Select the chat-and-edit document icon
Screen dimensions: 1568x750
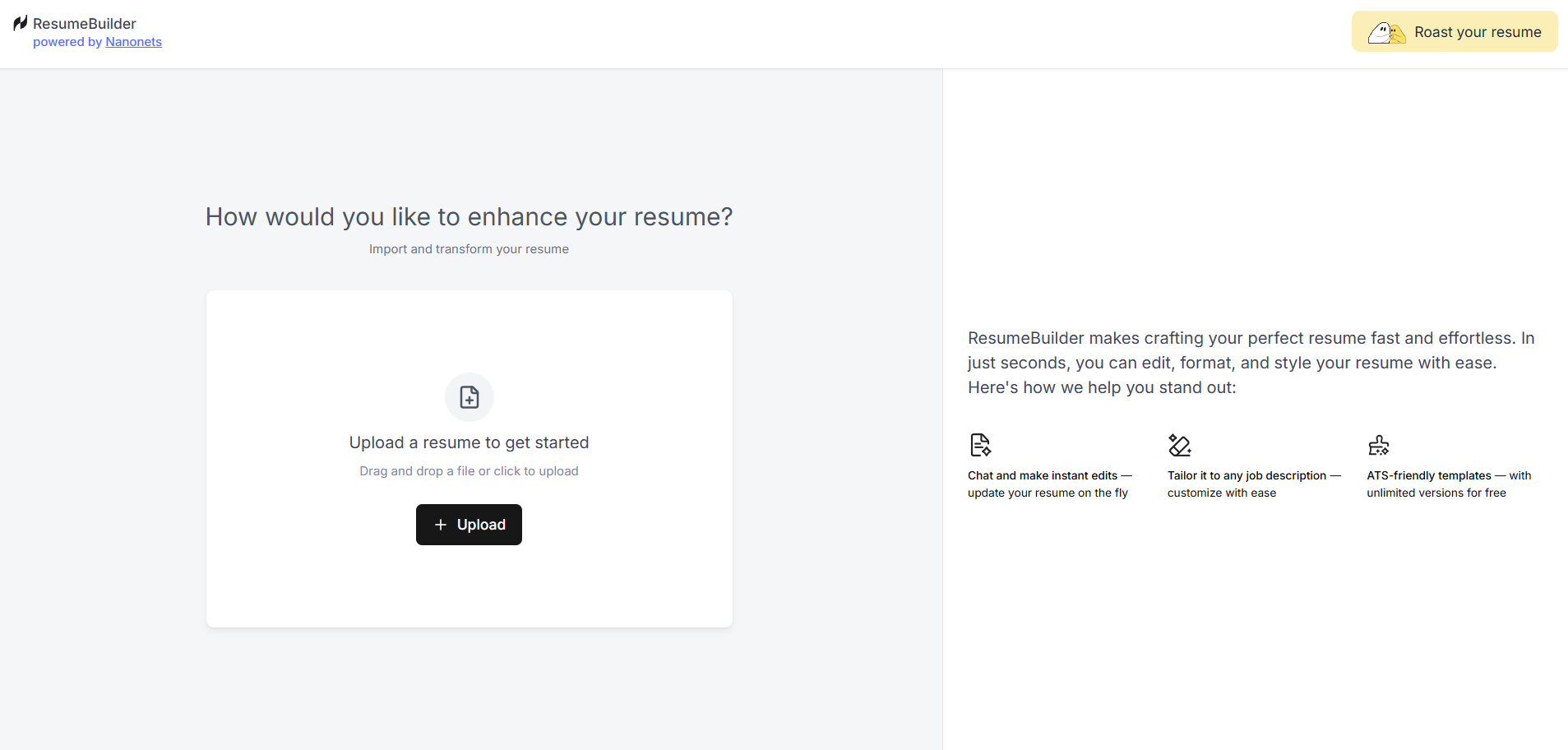point(979,444)
